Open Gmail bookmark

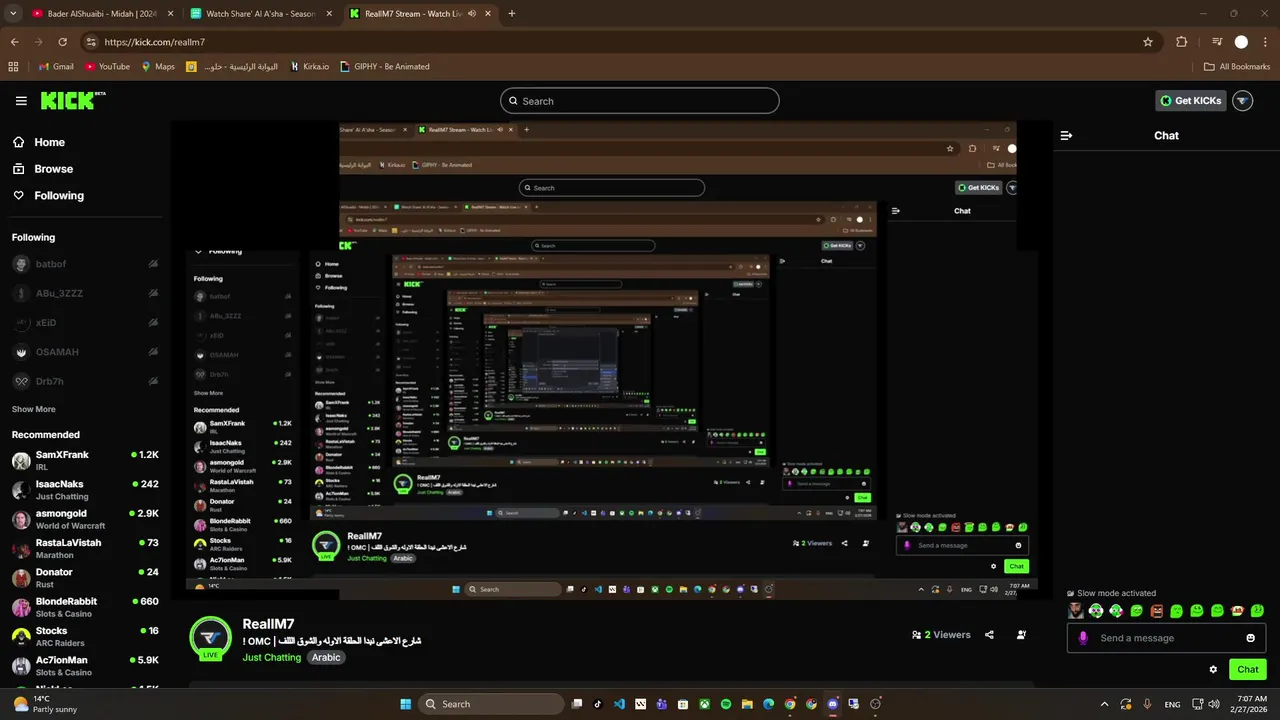[56, 66]
